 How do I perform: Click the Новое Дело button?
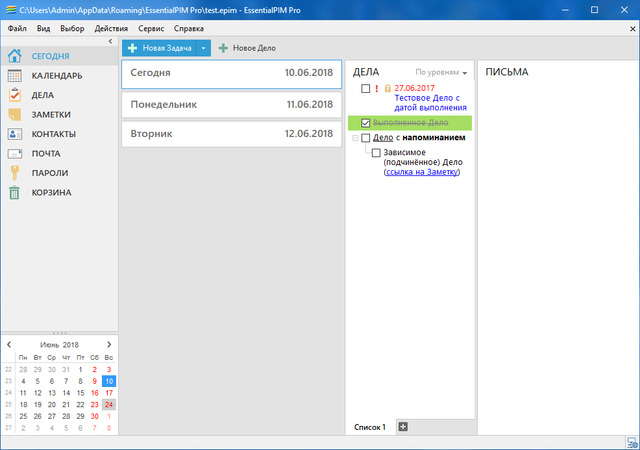coord(246,48)
